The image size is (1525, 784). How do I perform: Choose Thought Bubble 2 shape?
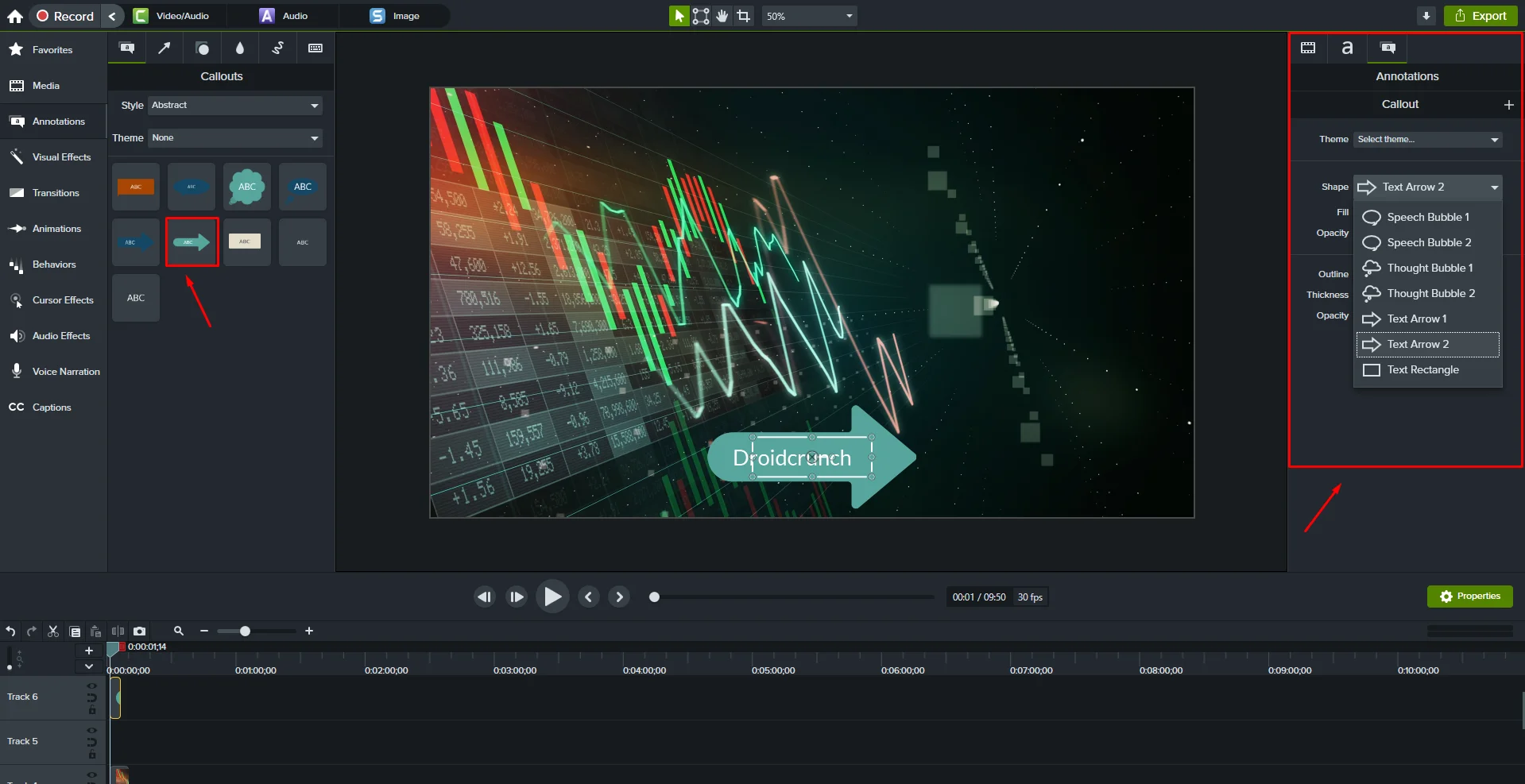[x=1428, y=293]
